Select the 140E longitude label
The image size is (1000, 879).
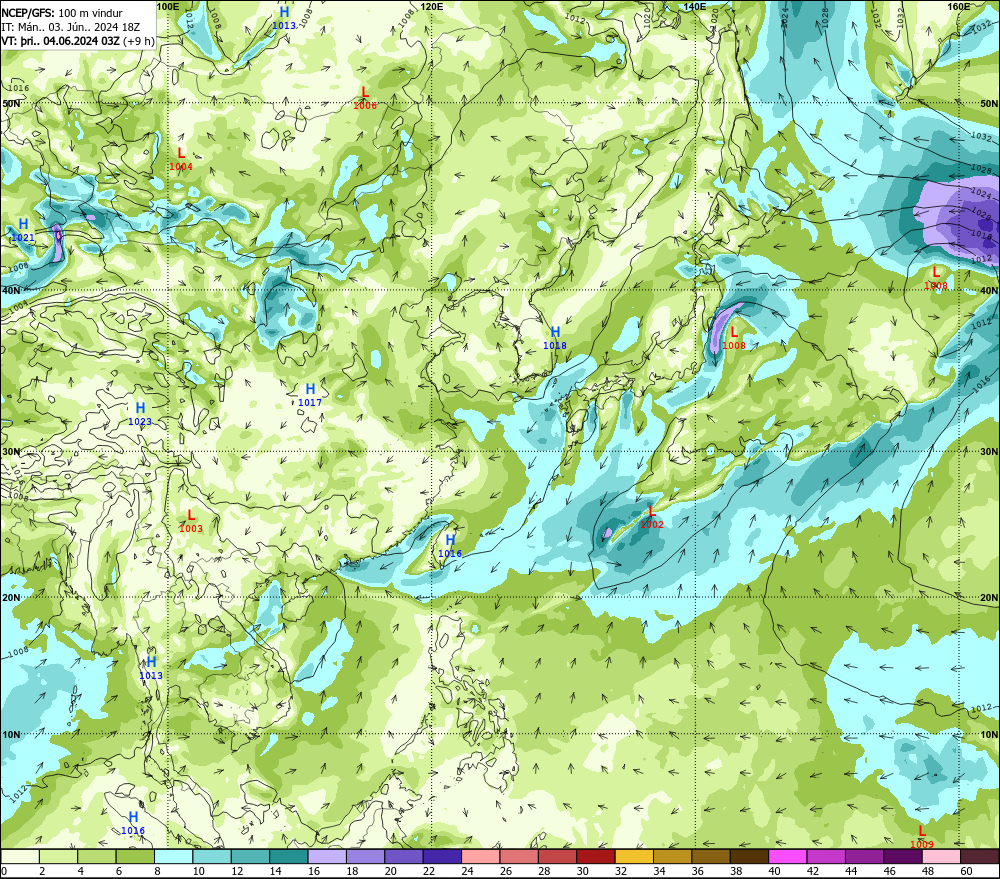click(695, 6)
